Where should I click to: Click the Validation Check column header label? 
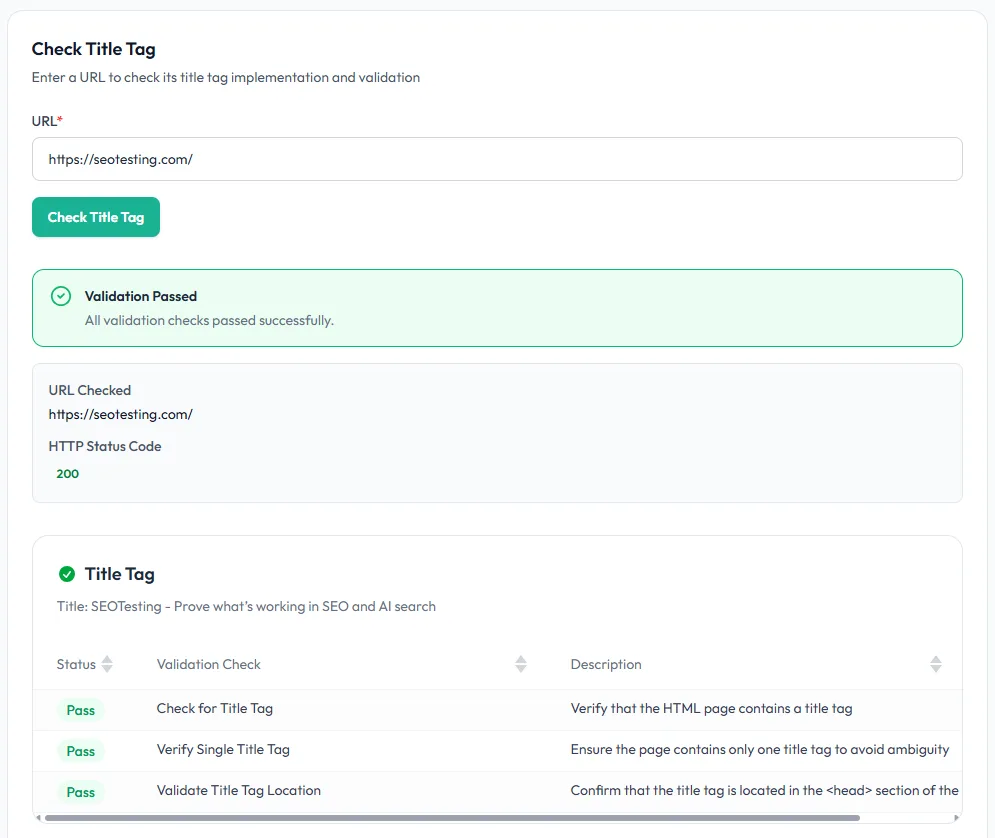[x=208, y=664]
